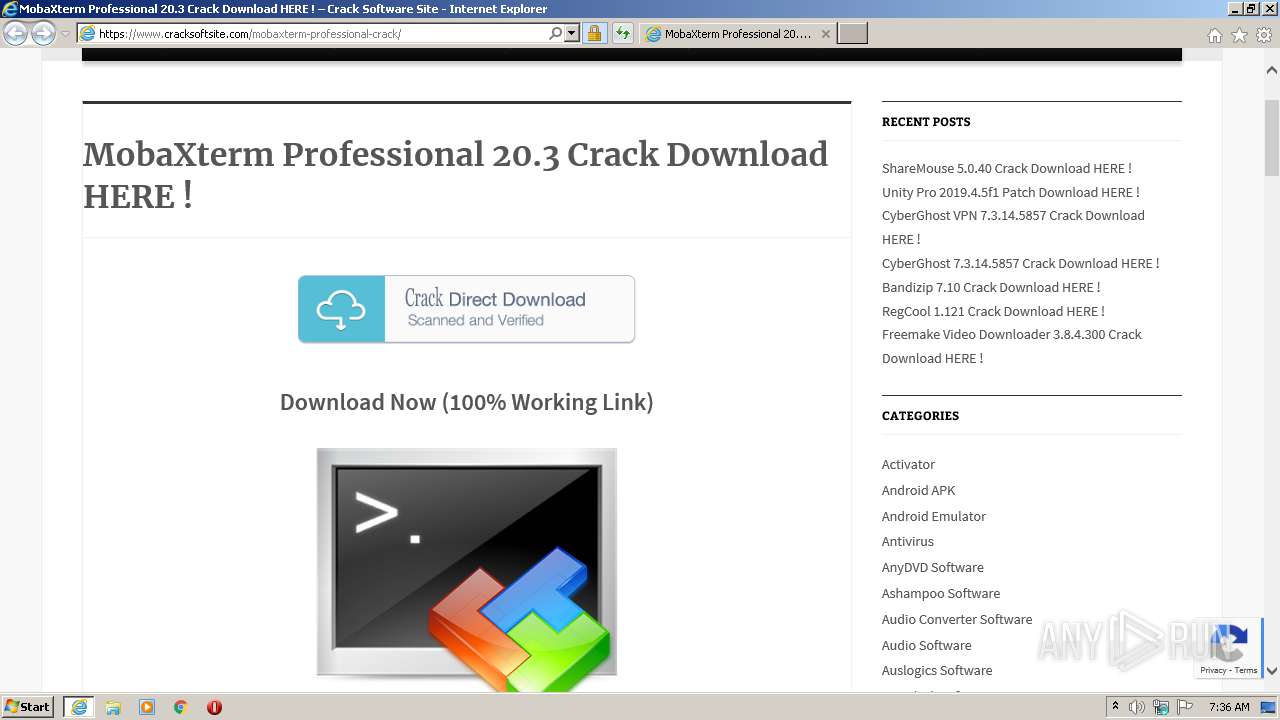This screenshot has height=720, width=1280.
Task: Open Google Chrome taskbar icon
Action: coord(181,707)
